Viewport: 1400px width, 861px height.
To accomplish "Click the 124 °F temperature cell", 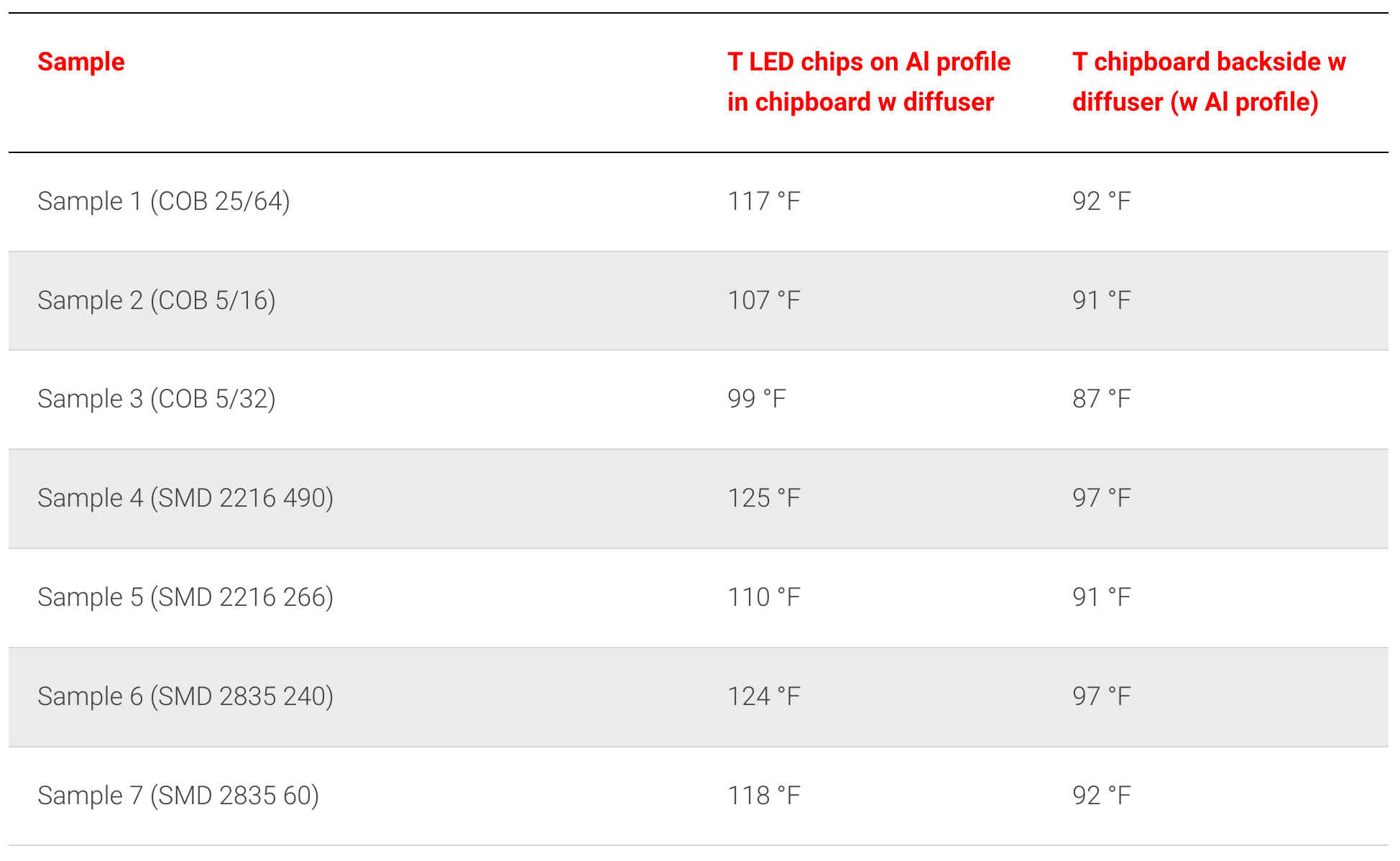I will [763, 696].
